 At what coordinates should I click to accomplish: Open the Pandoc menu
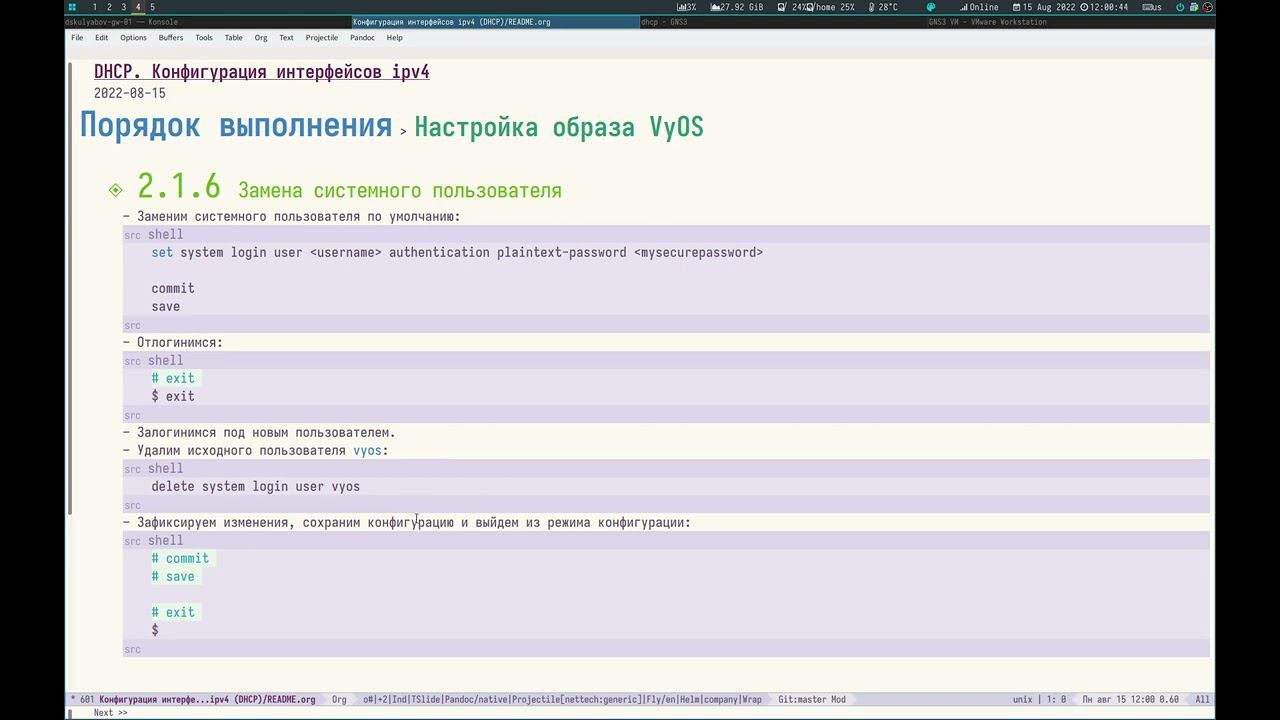363,38
